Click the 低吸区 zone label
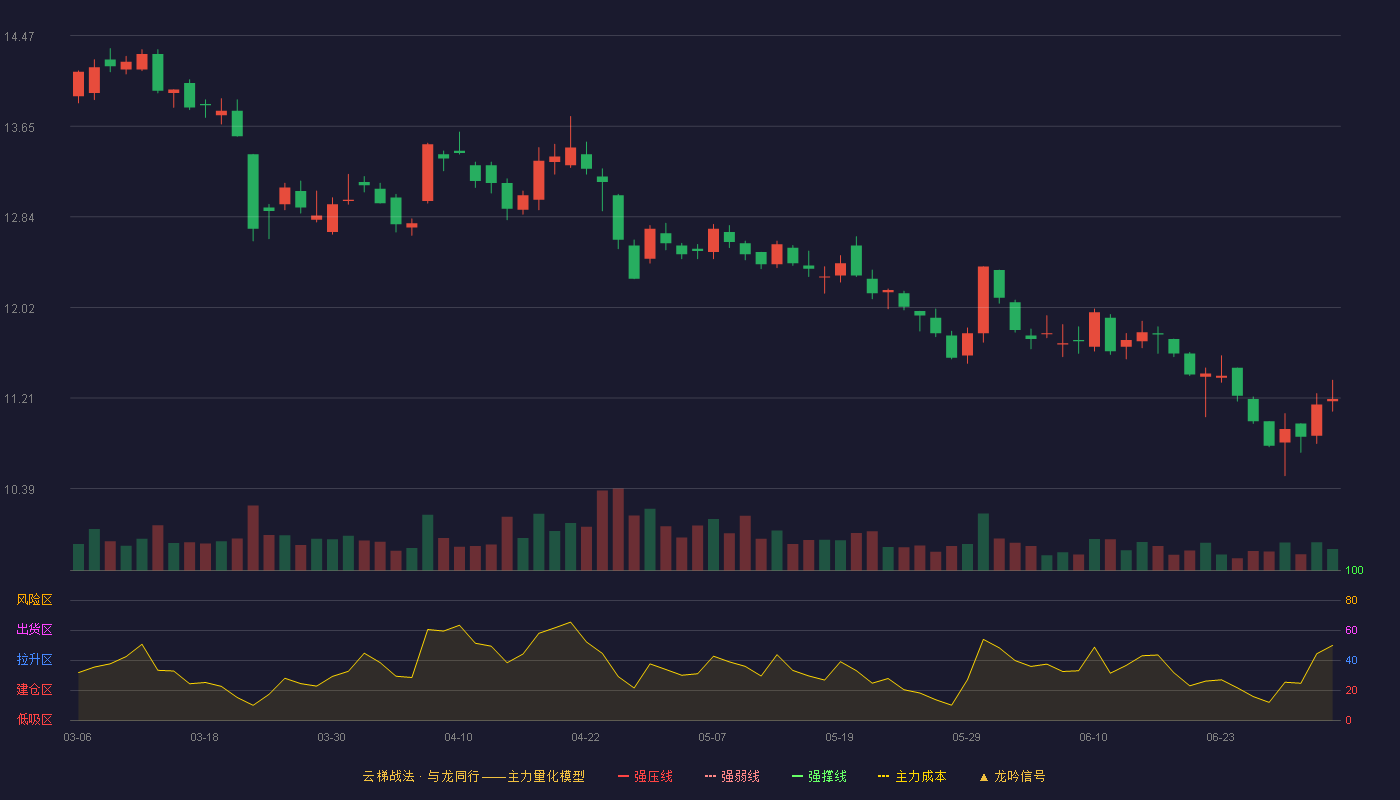The width and height of the screenshot is (1400, 800). point(34,720)
